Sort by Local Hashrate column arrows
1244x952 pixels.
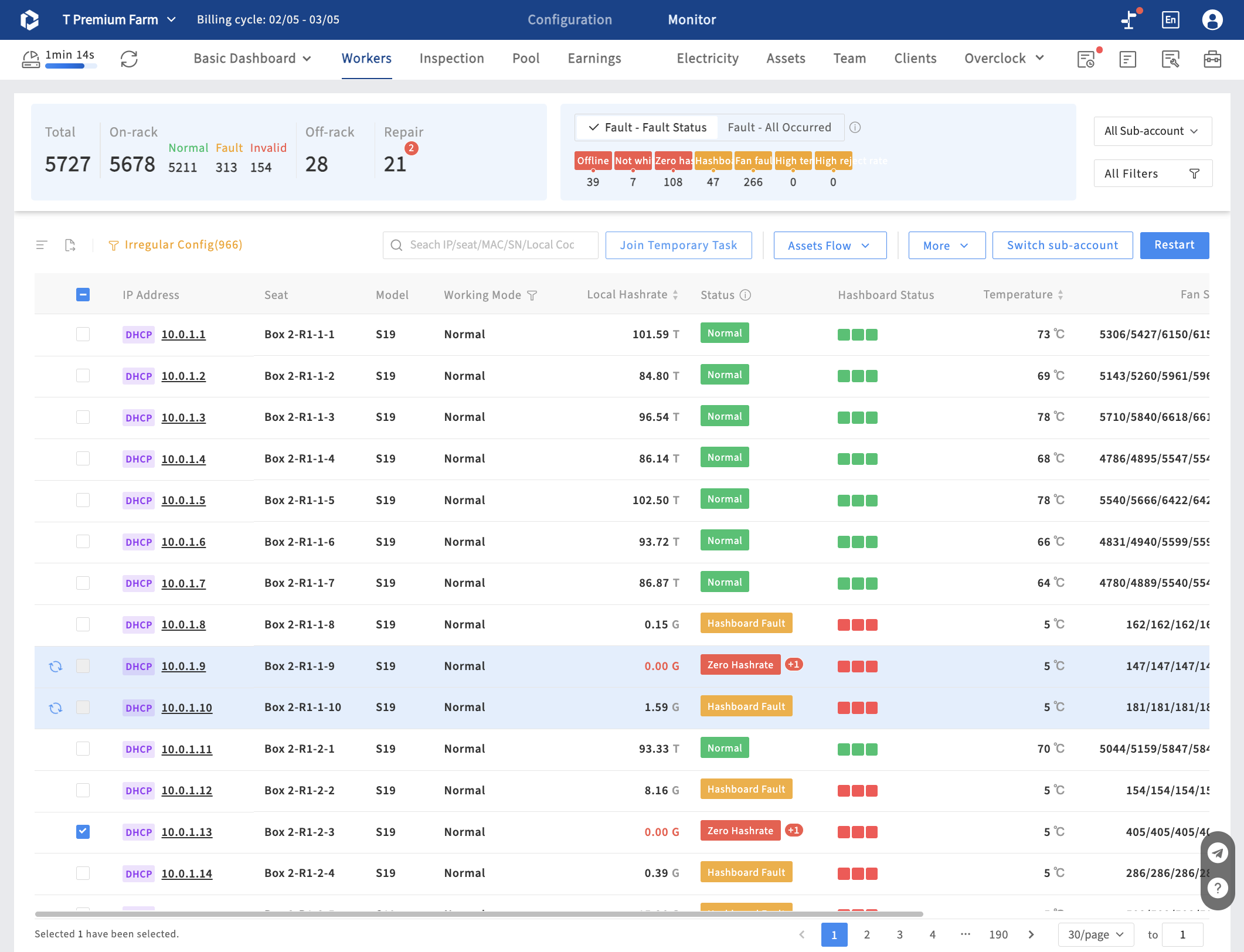[x=675, y=295]
